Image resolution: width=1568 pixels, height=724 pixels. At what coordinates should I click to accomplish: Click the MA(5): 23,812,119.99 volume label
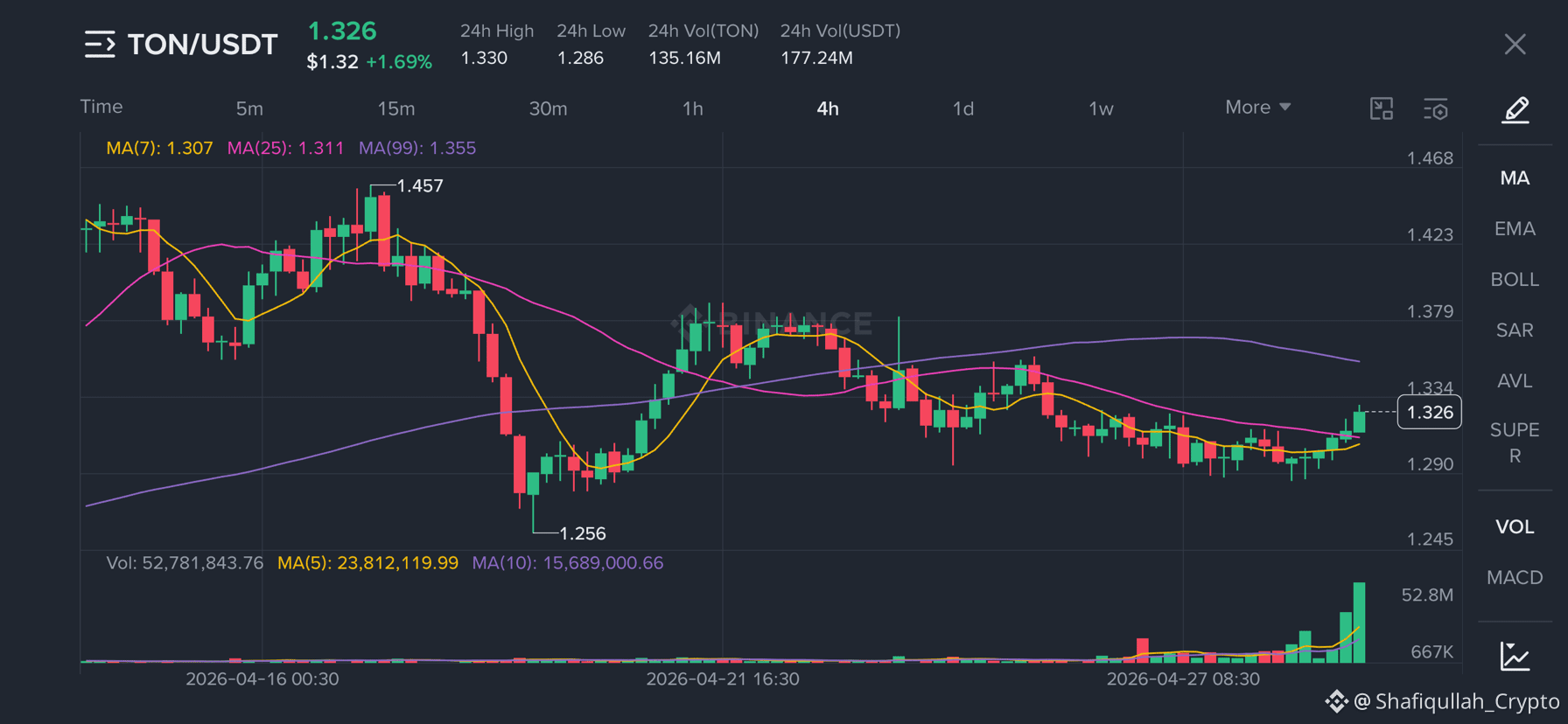(x=367, y=563)
